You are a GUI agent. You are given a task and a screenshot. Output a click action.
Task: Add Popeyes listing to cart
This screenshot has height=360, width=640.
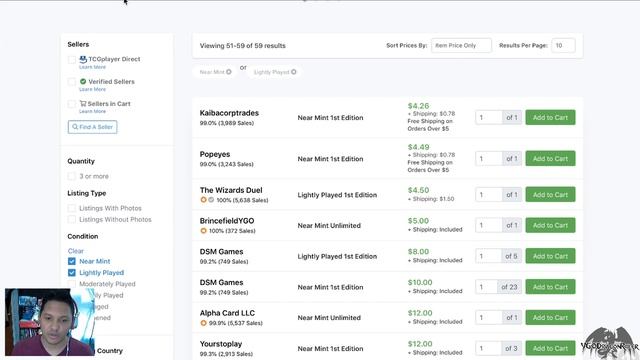coord(550,158)
